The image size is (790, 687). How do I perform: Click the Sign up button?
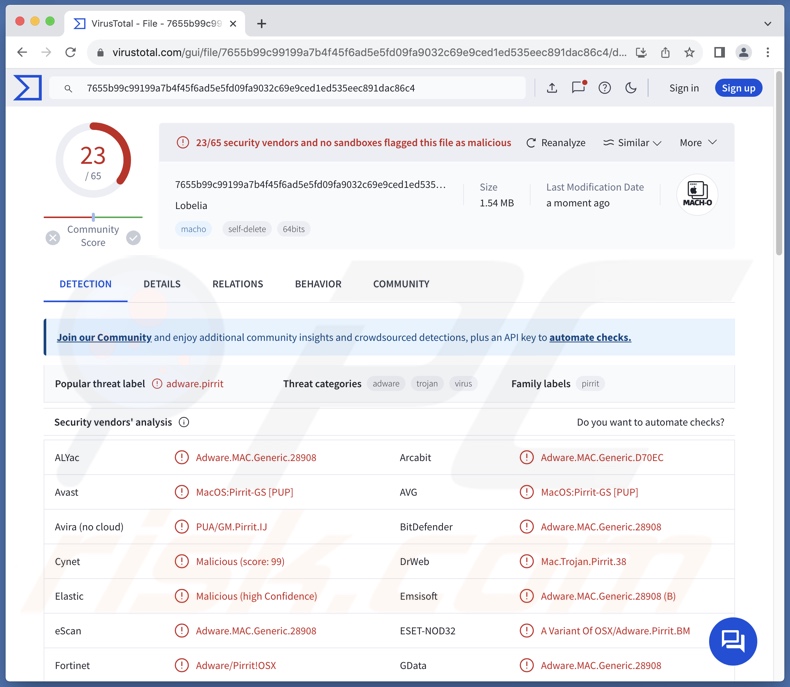pos(738,88)
